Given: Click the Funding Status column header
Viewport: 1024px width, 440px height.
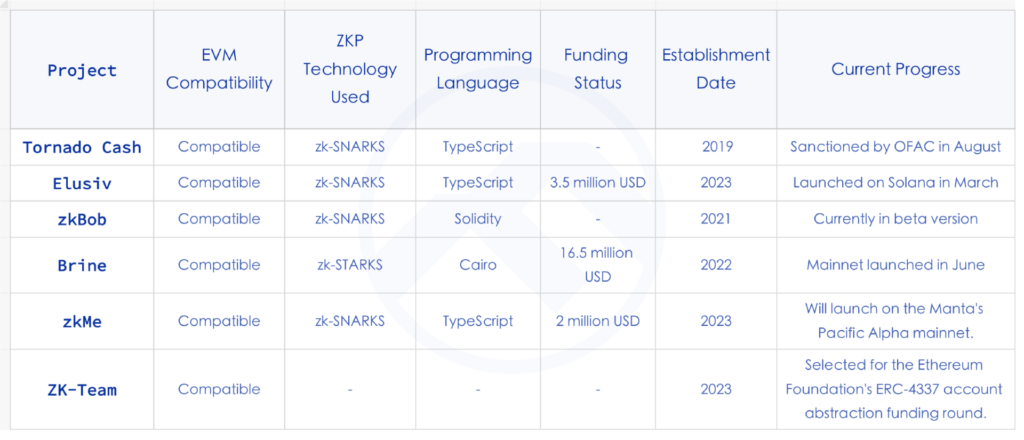Looking at the screenshot, I should click(598, 70).
